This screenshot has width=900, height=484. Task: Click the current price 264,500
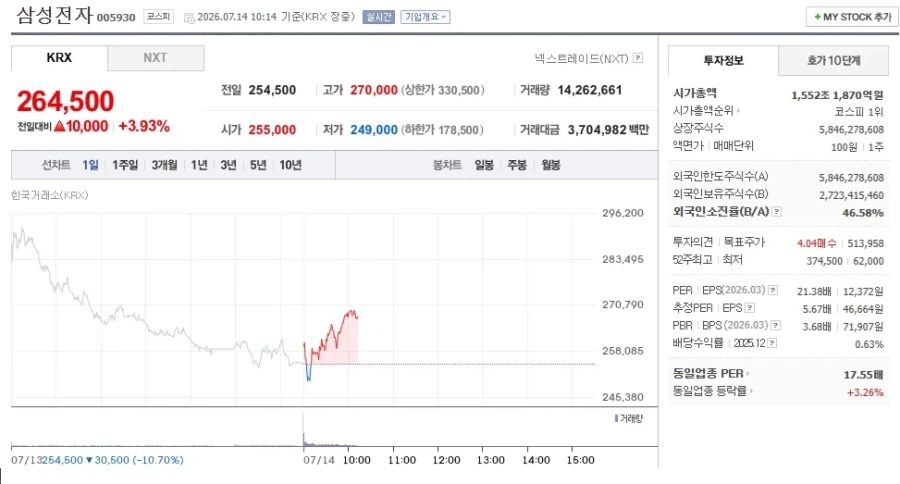65,102
